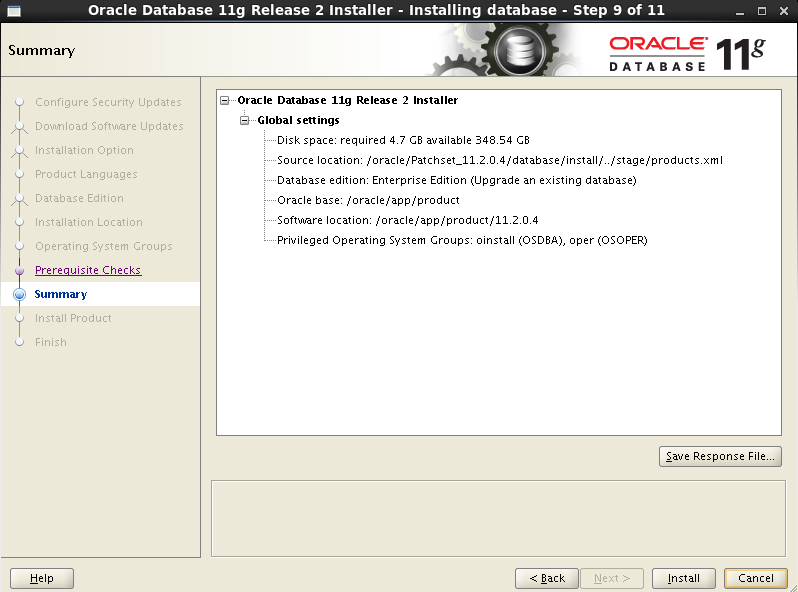Click the Installation Option step
Image resolution: width=798 pixels, height=592 pixels.
[x=84, y=150]
